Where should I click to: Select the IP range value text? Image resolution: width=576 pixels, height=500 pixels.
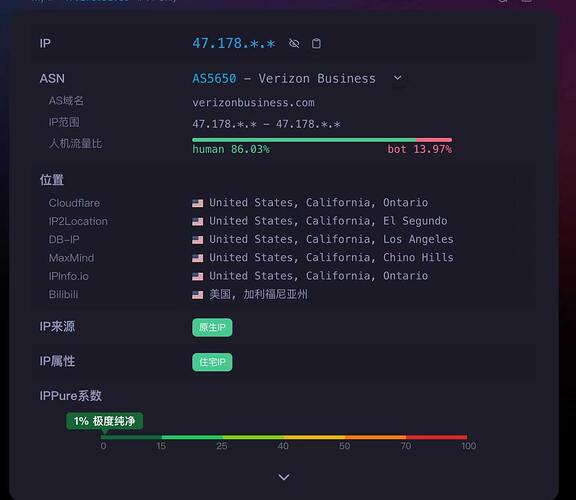[266, 124]
